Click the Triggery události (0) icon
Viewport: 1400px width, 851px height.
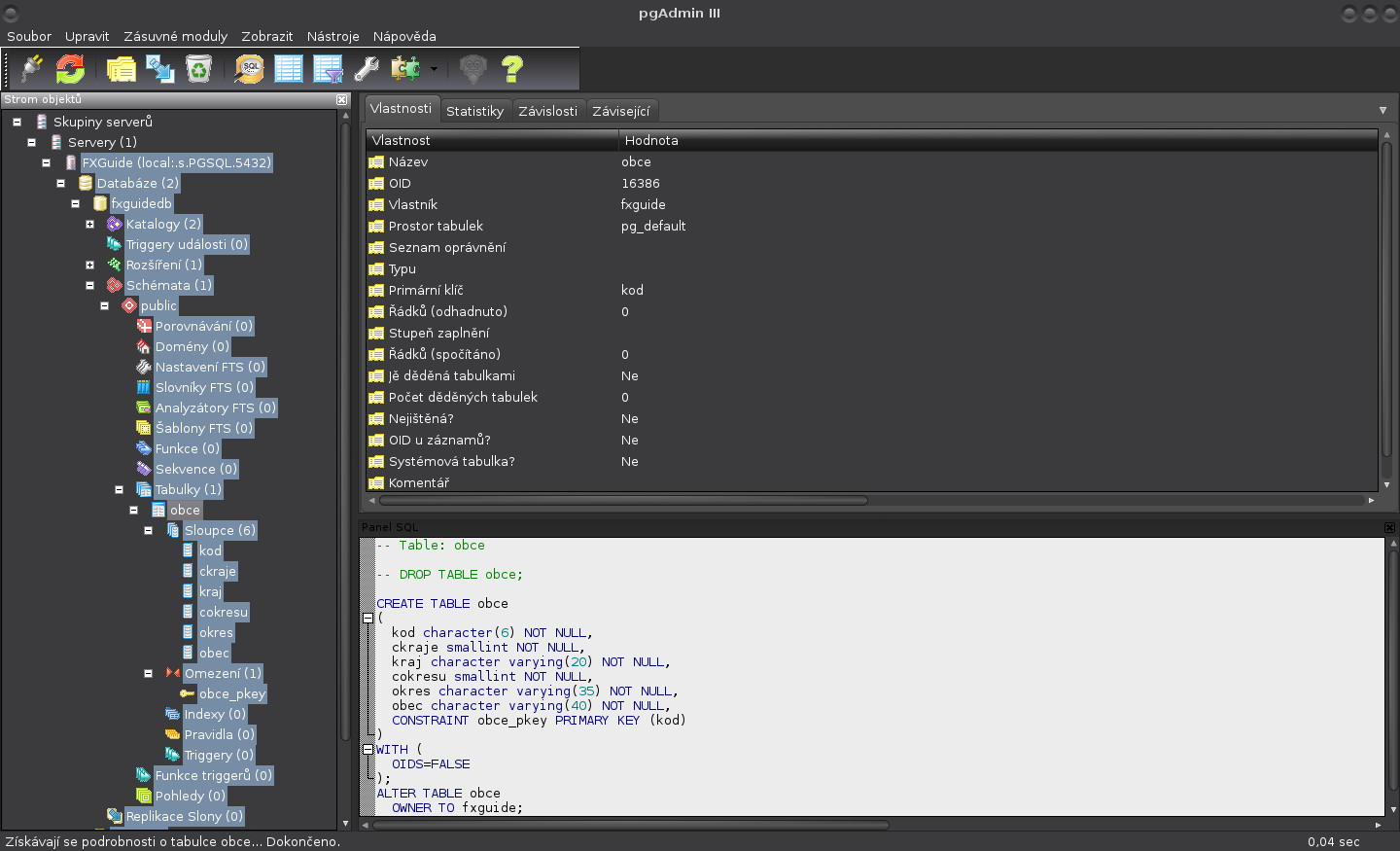pos(115,244)
